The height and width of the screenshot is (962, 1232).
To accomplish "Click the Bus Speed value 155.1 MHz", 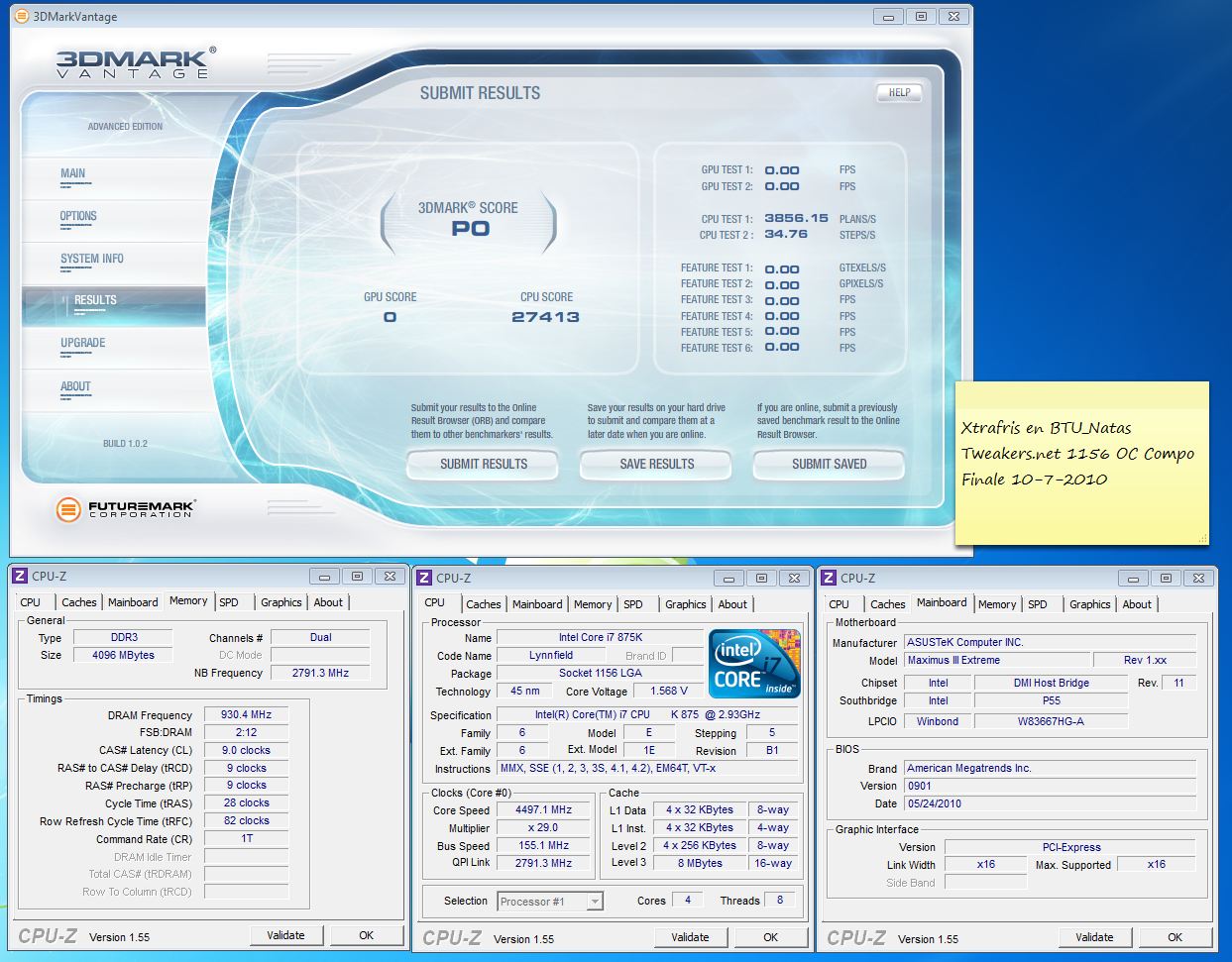I will pyautogui.click(x=544, y=845).
